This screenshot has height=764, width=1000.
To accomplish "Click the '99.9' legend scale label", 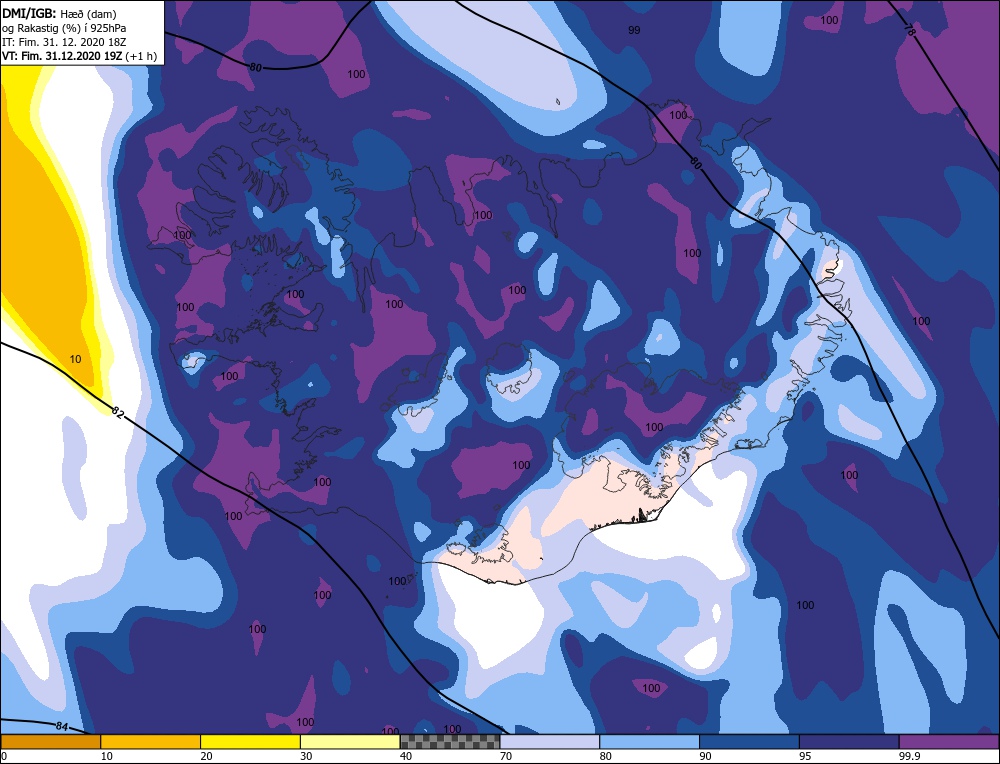I will pos(909,756).
